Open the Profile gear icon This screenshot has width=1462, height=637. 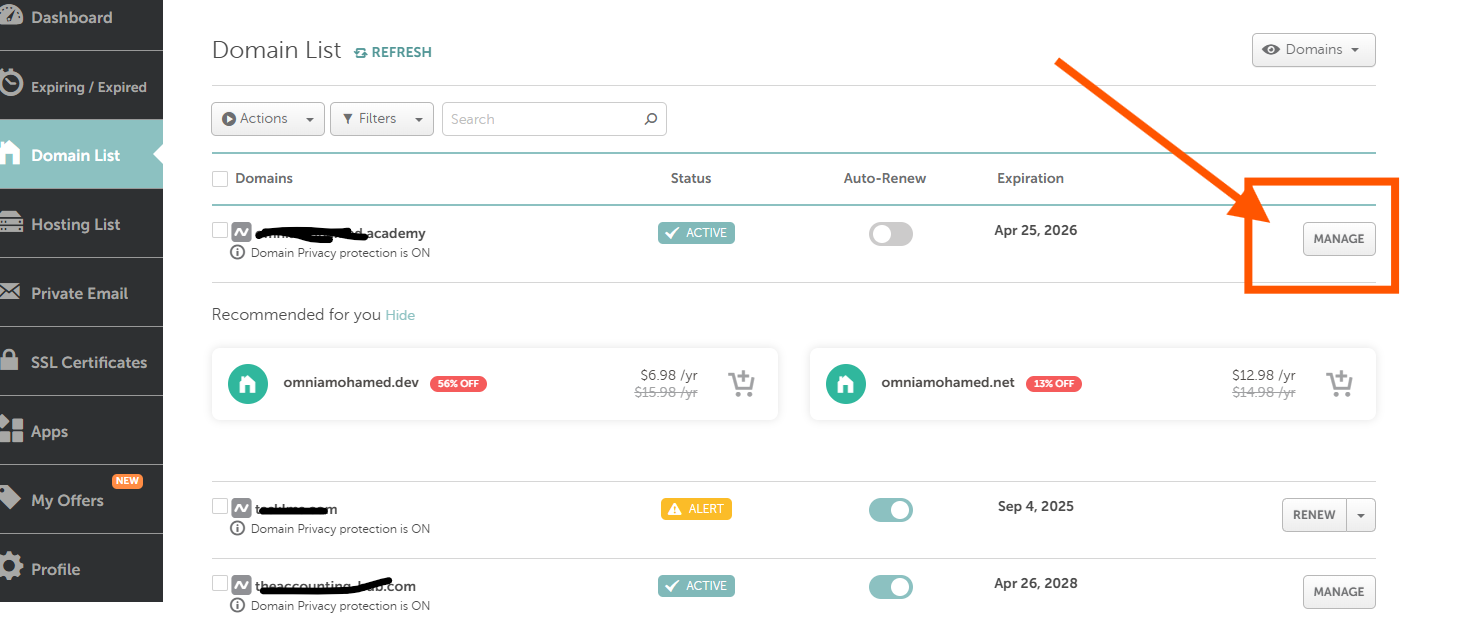(10, 568)
